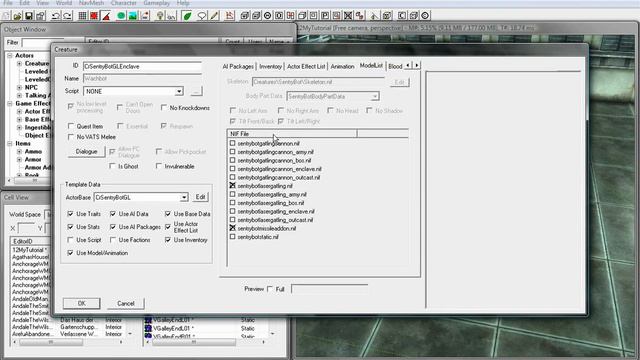
Task: Click the NIF File column header
Action: (x=292, y=134)
